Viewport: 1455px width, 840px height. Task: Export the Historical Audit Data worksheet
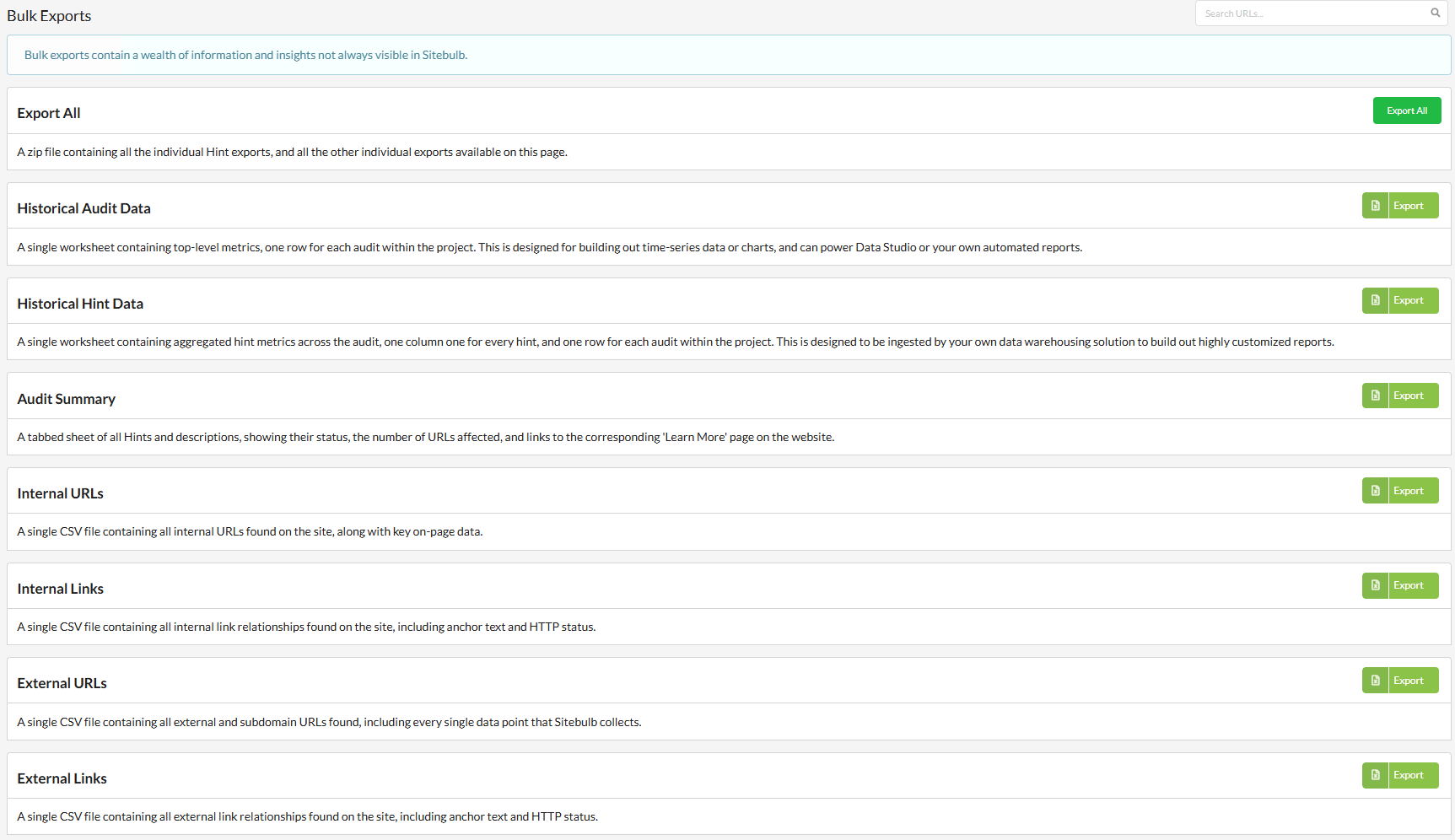pos(1414,206)
